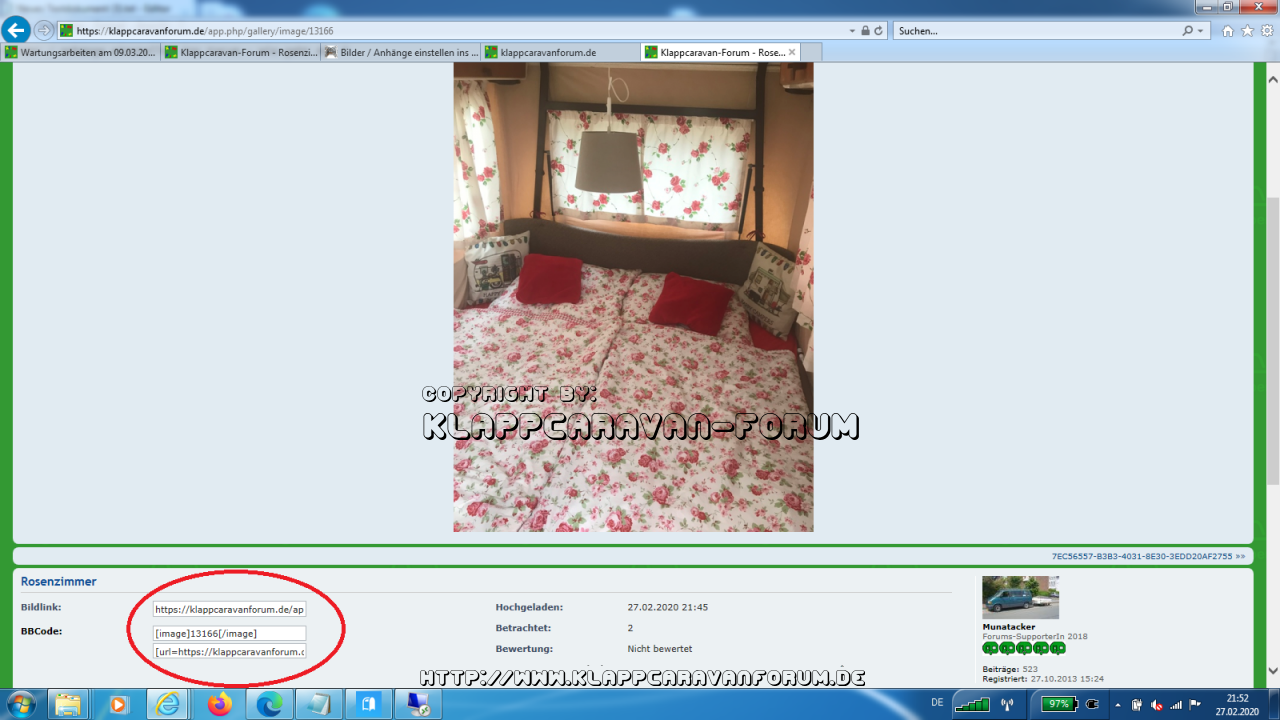Screen dimensions: 1280x720
Task: Switch to Bilder / Anhänge einstellen tab
Action: [x=402, y=52]
